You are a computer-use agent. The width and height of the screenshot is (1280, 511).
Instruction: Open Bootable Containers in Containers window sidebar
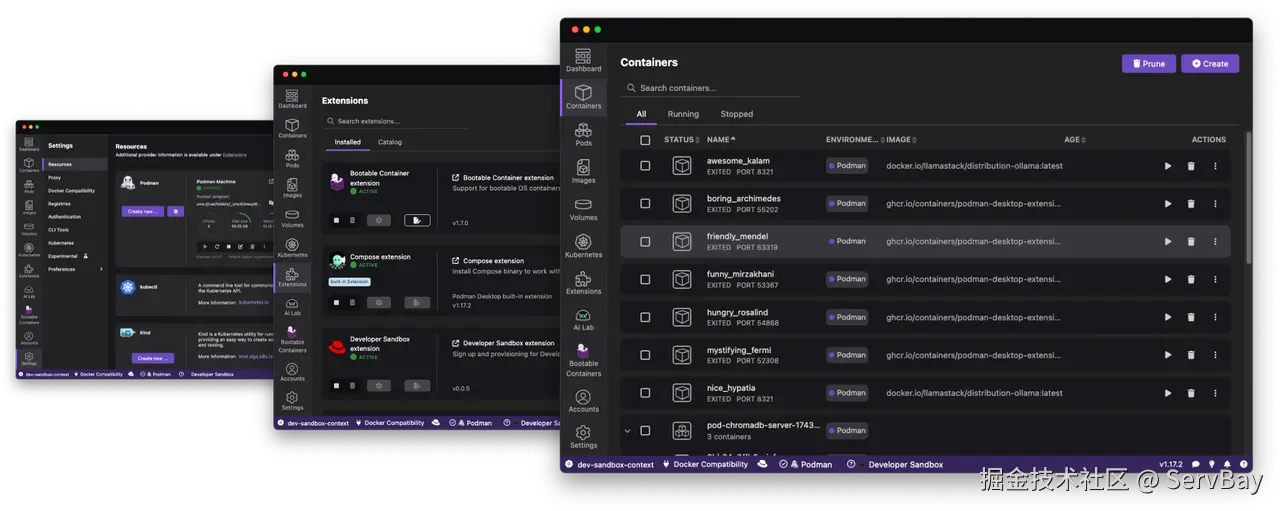pos(583,360)
